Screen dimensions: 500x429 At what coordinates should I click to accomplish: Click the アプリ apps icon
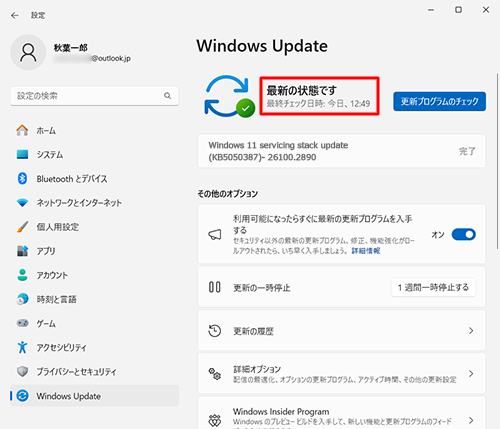click(x=22, y=251)
